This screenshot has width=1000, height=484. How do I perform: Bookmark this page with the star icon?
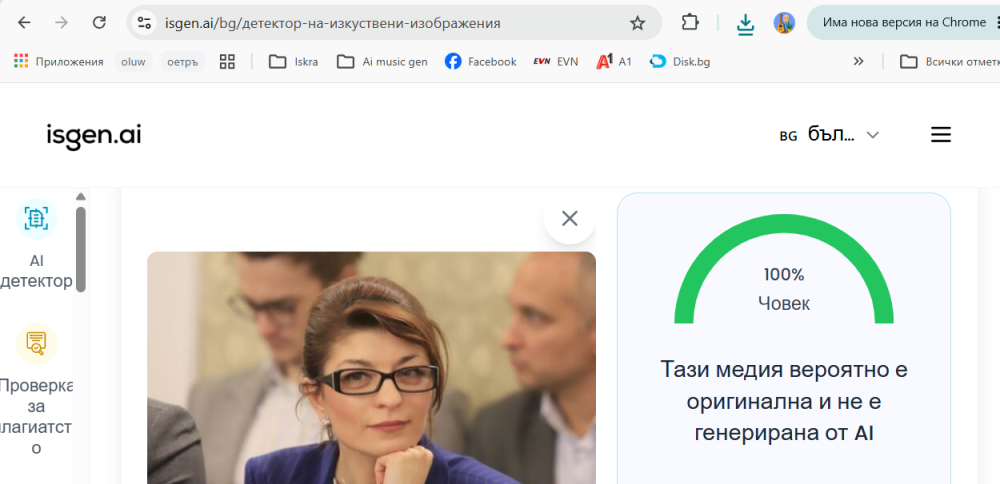[637, 24]
